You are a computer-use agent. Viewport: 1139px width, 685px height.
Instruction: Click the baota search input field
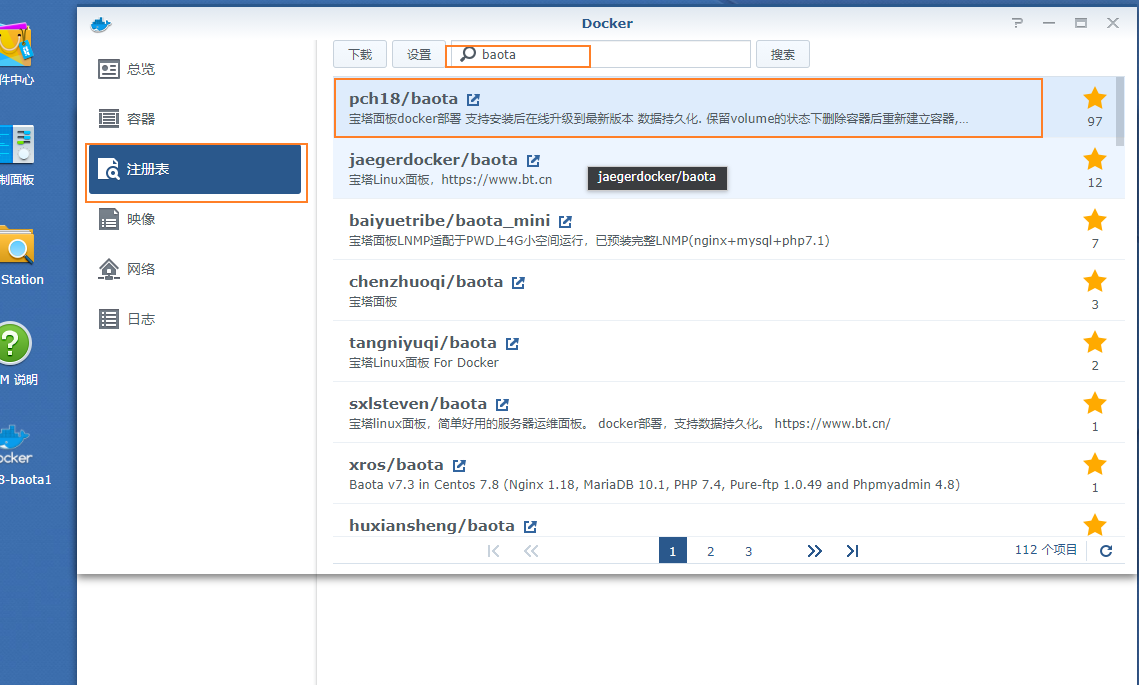[600, 55]
